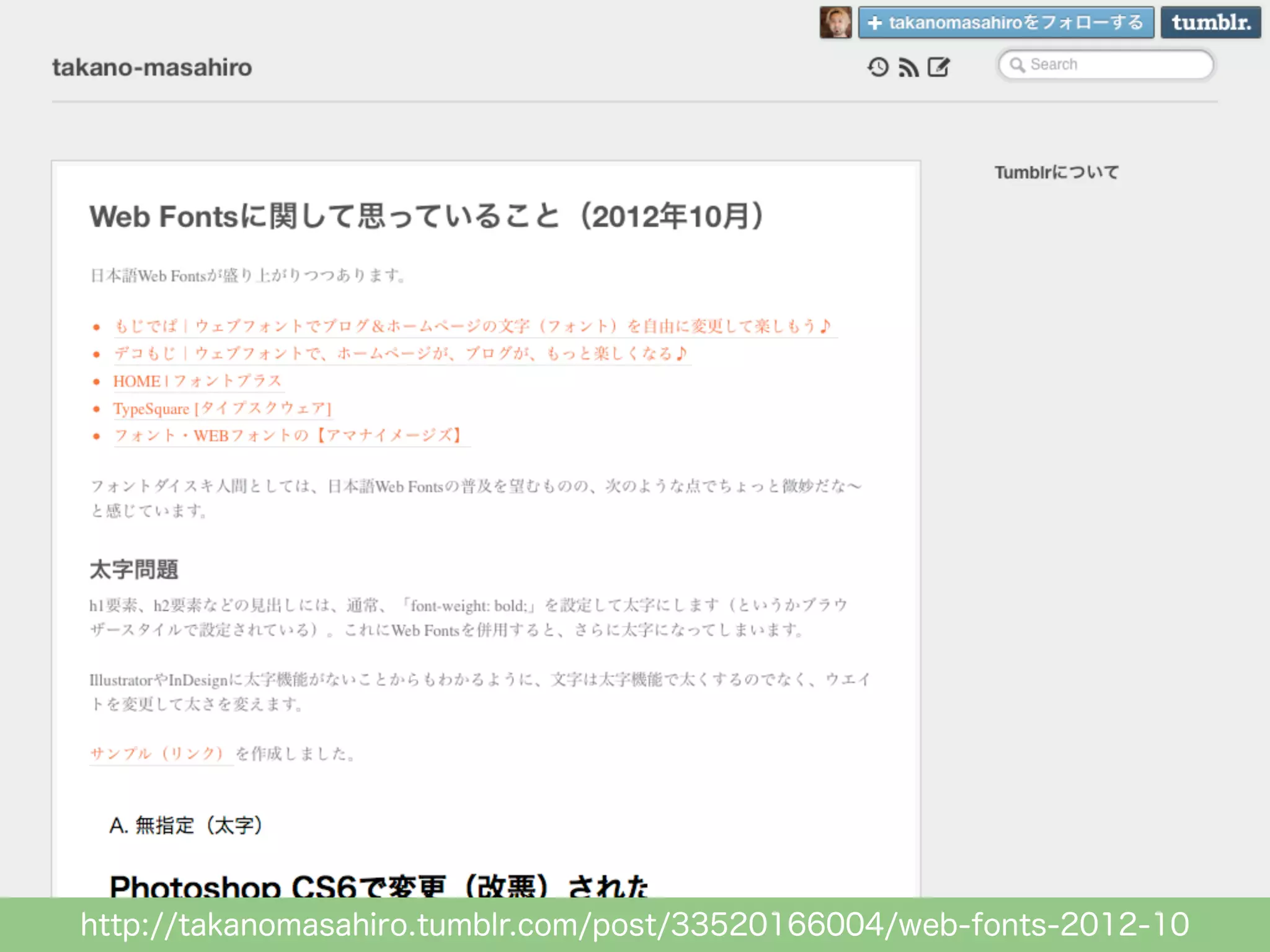Click the takanomasahiro avatar thumbnail
The width and height of the screenshot is (1270, 952).
pos(835,22)
